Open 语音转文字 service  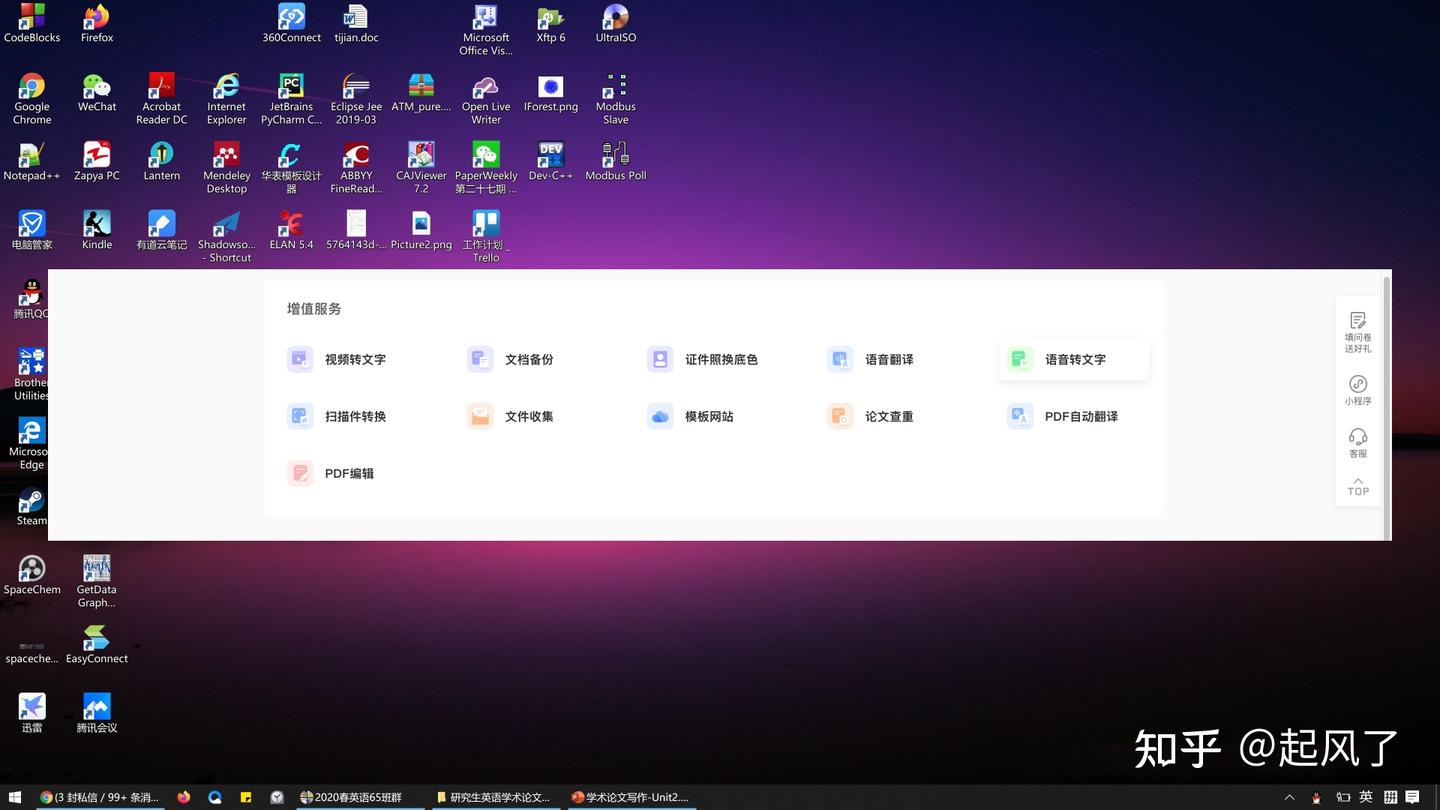pos(1074,359)
